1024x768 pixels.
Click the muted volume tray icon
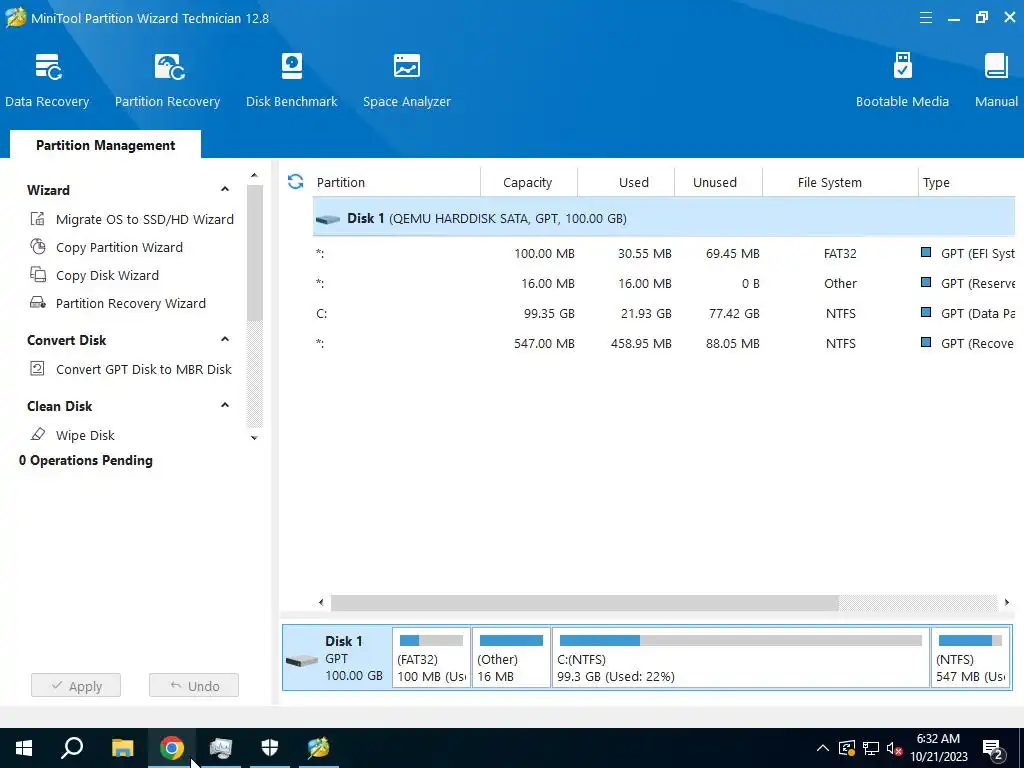point(894,748)
